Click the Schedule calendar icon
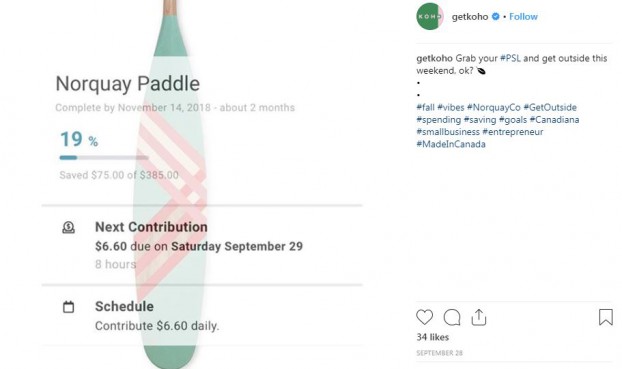 click(68, 307)
